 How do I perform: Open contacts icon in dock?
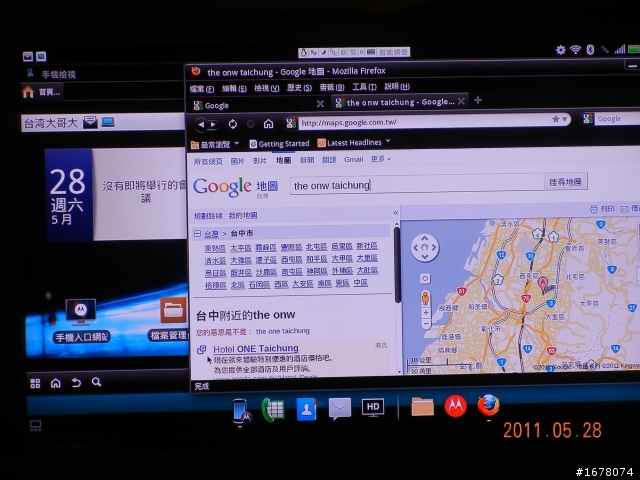click(x=307, y=409)
